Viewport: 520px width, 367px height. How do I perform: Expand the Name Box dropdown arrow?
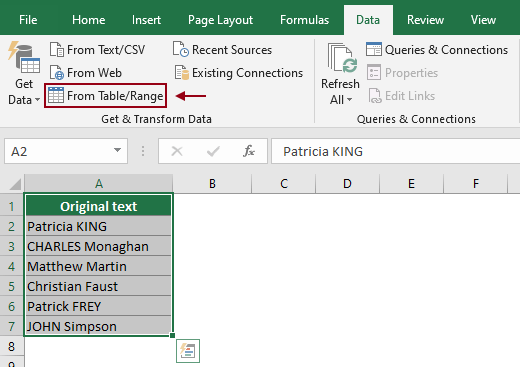tap(117, 151)
